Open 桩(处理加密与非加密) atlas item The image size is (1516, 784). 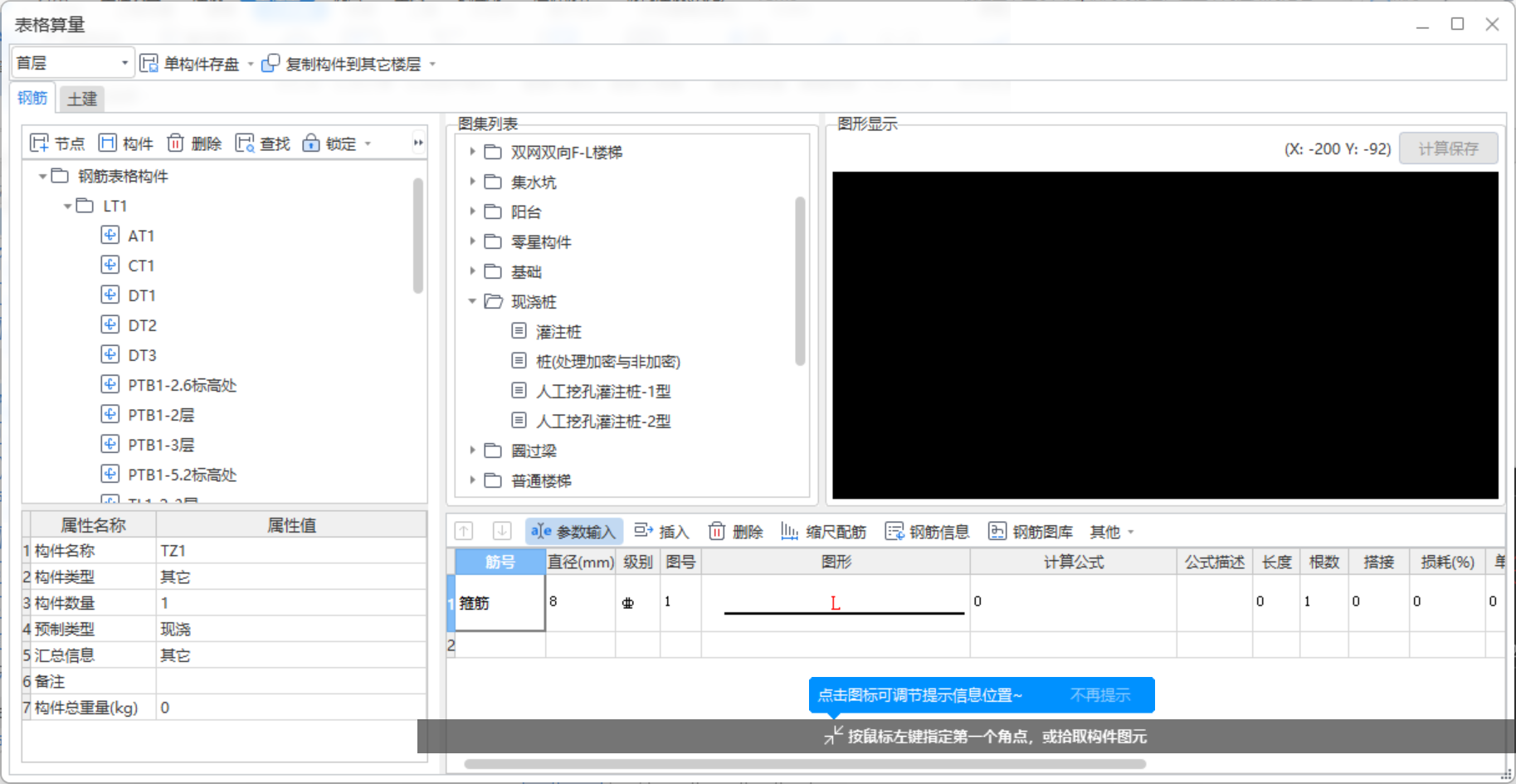click(x=608, y=362)
